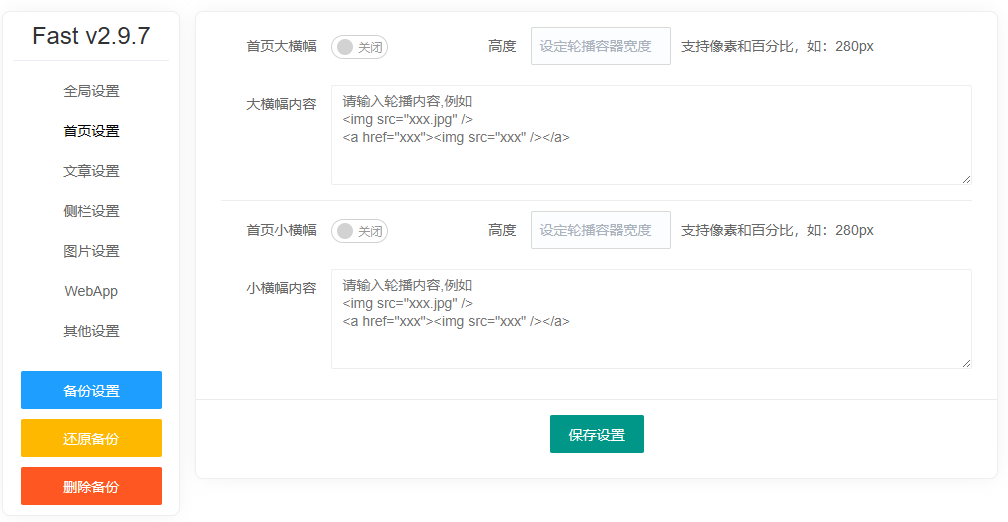1008x522 pixels.
Task: Click the resize handle of 小横幅内容 textarea
Action: coord(966,363)
